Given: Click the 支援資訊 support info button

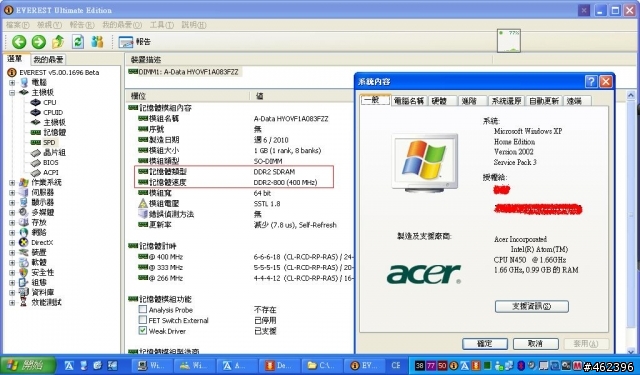Looking at the screenshot, I should tap(531, 306).
